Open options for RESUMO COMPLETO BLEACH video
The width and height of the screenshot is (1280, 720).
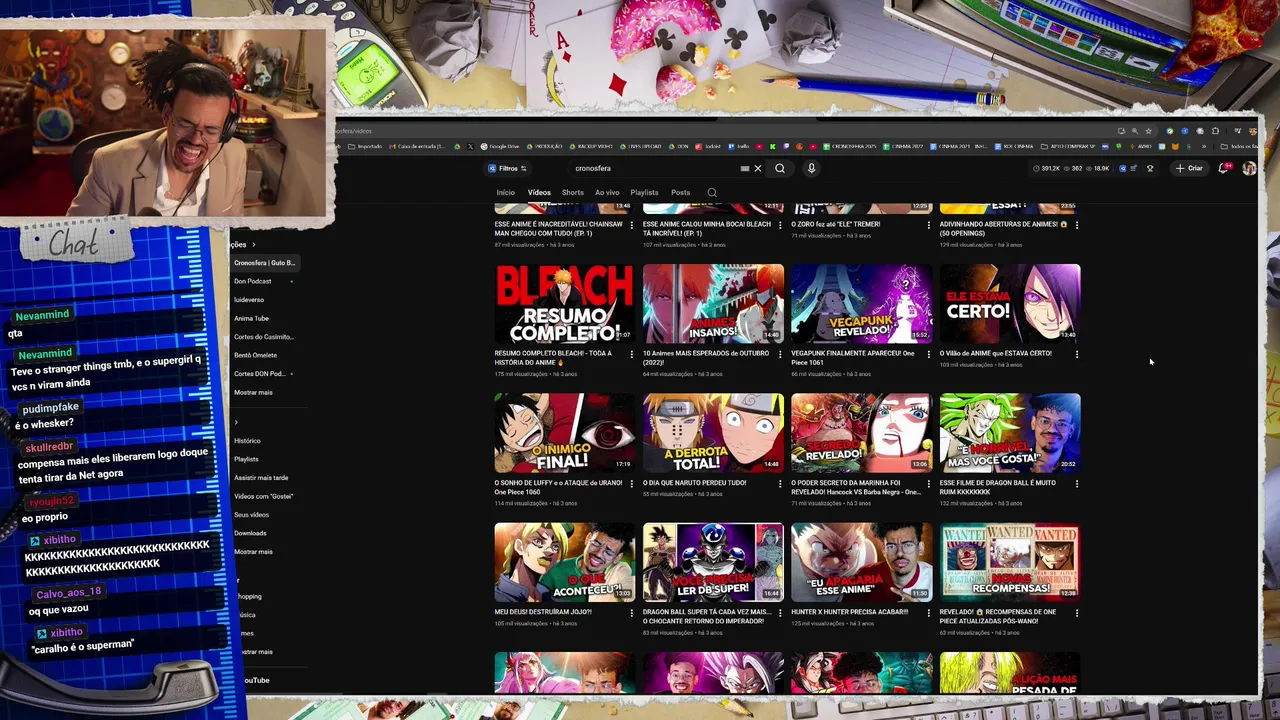631,353
